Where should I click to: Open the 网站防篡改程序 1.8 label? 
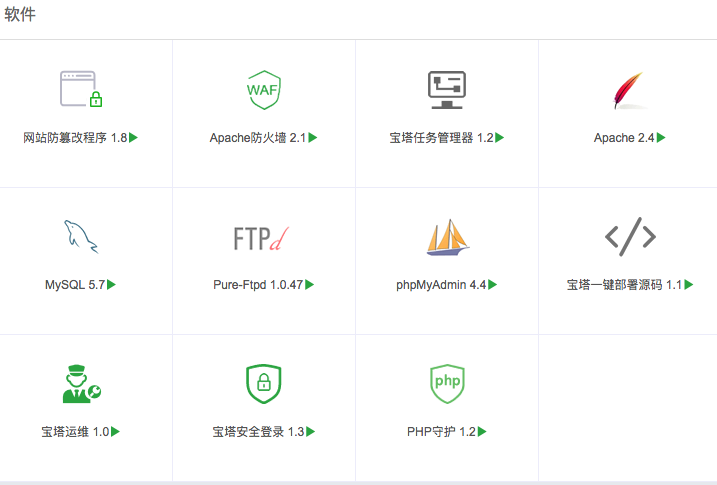pos(75,138)
